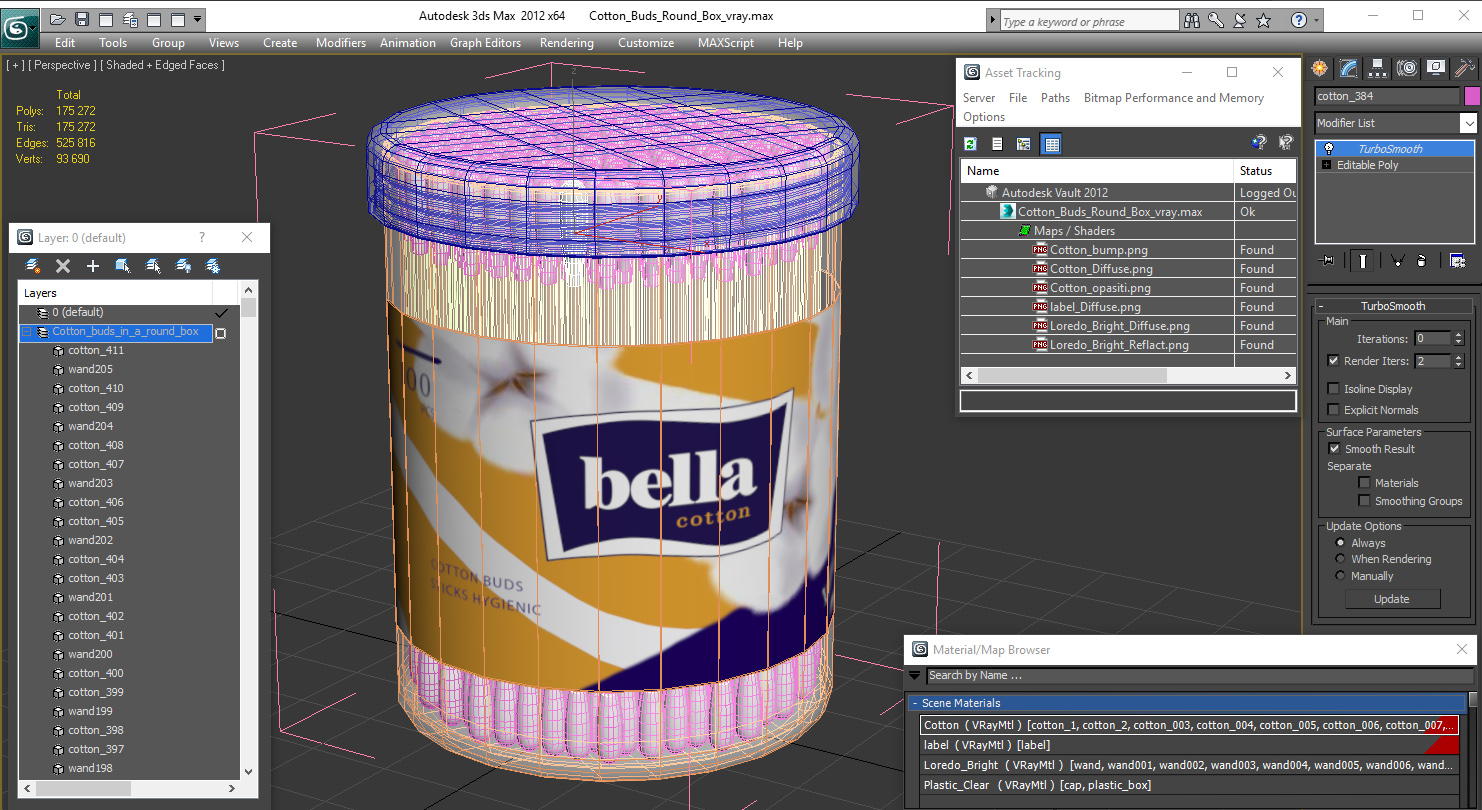Click the pink object color swatch
This screenshot has width=1482, height=810.
tap(1471, 96)
